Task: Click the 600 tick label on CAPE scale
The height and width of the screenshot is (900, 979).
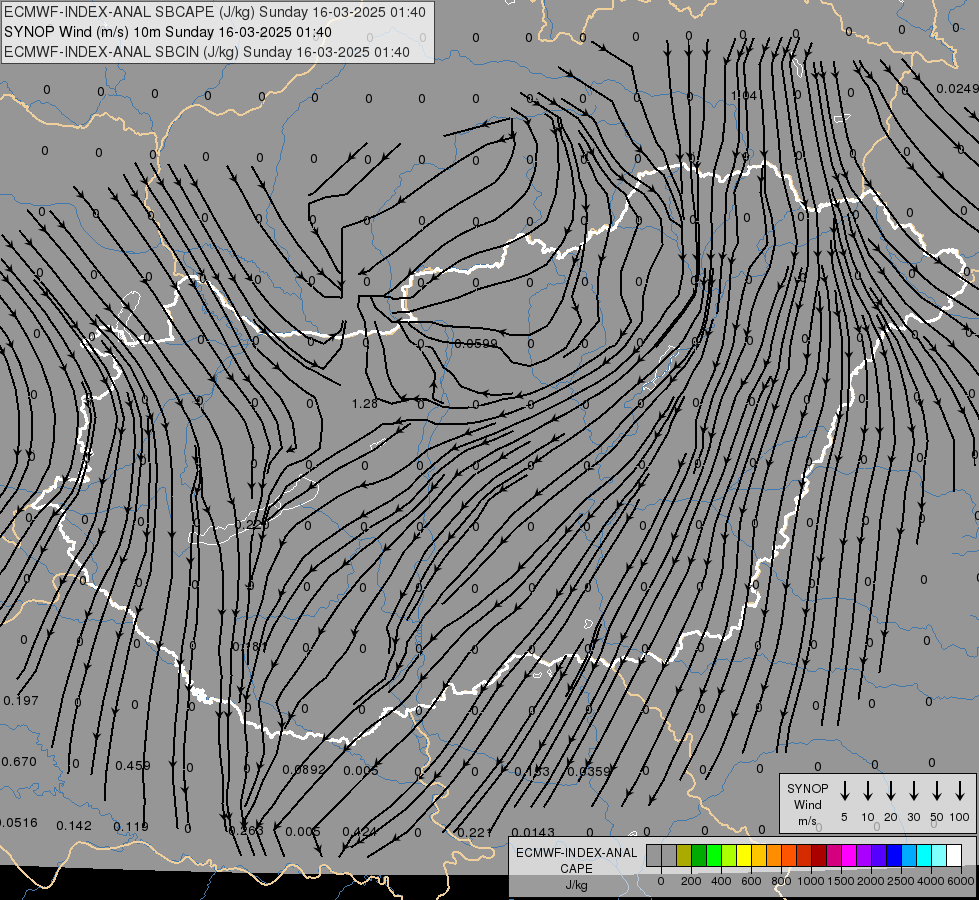Action: 751,881
